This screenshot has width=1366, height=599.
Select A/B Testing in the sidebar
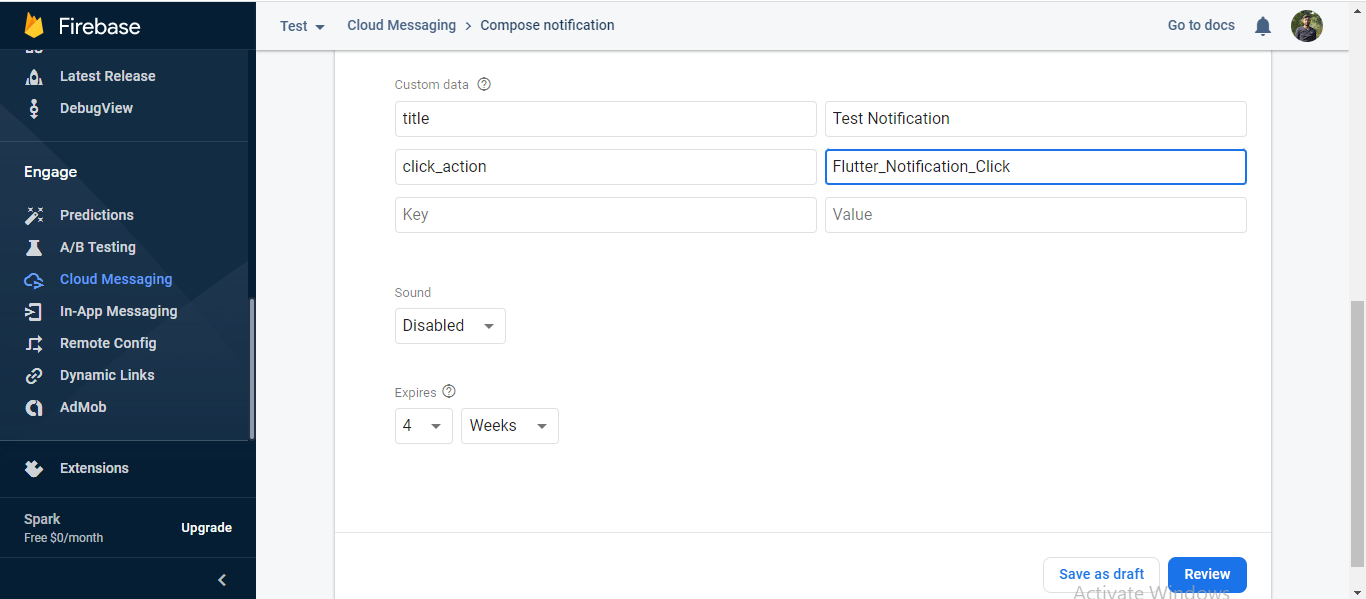click(95, 247)
